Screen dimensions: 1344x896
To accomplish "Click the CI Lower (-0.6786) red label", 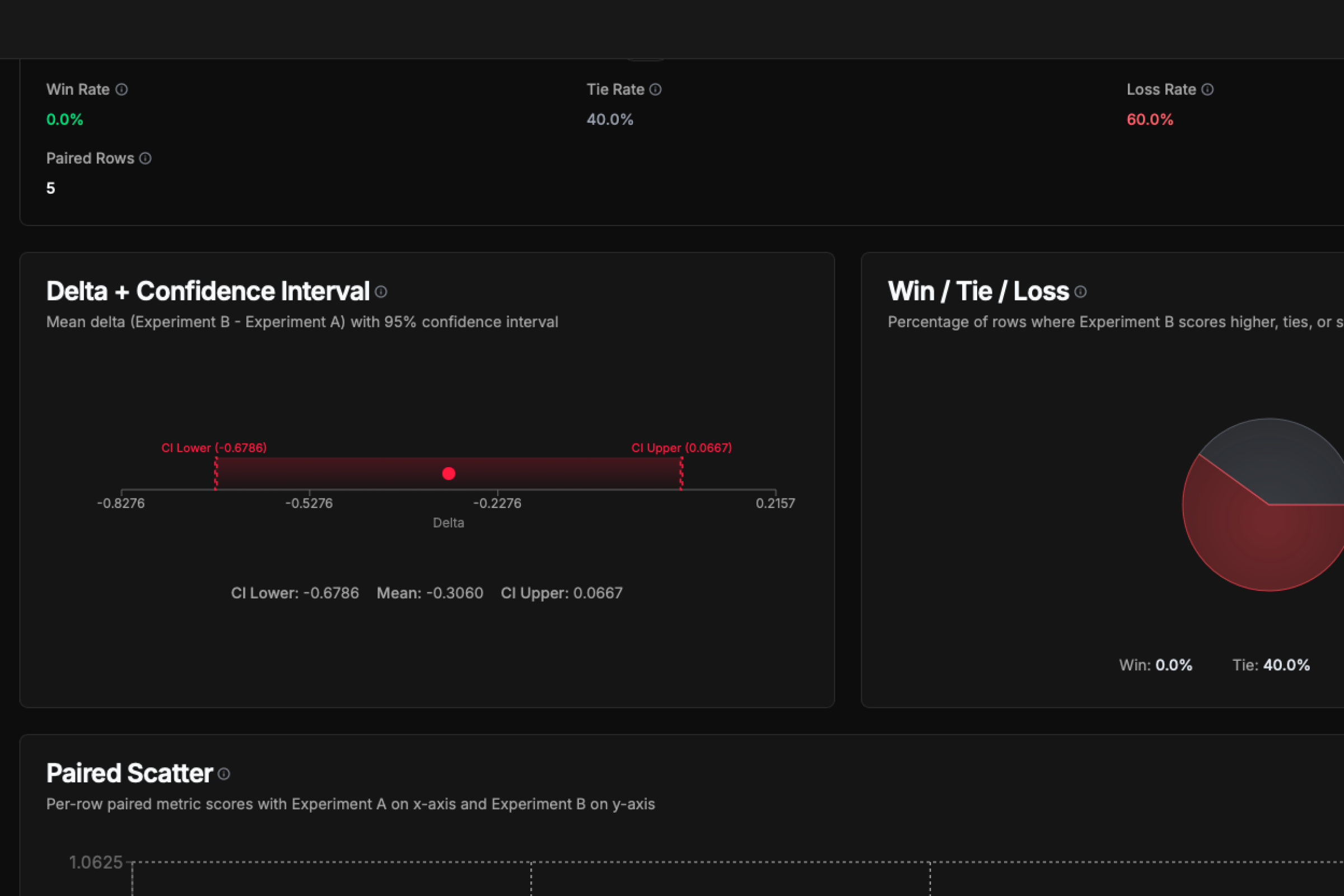I will tap(214, 448).
